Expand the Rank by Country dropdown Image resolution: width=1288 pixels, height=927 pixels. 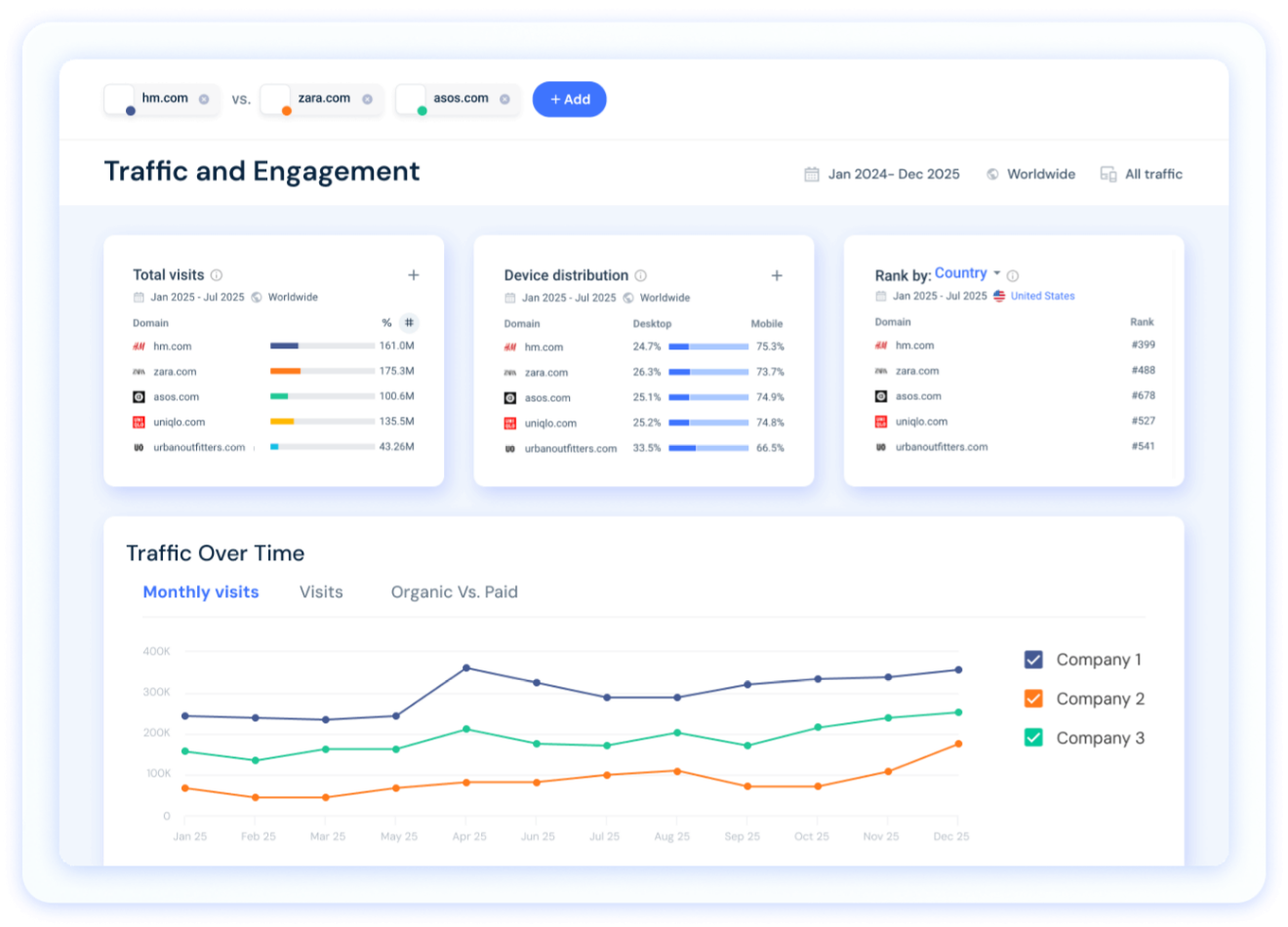point(967,273)
